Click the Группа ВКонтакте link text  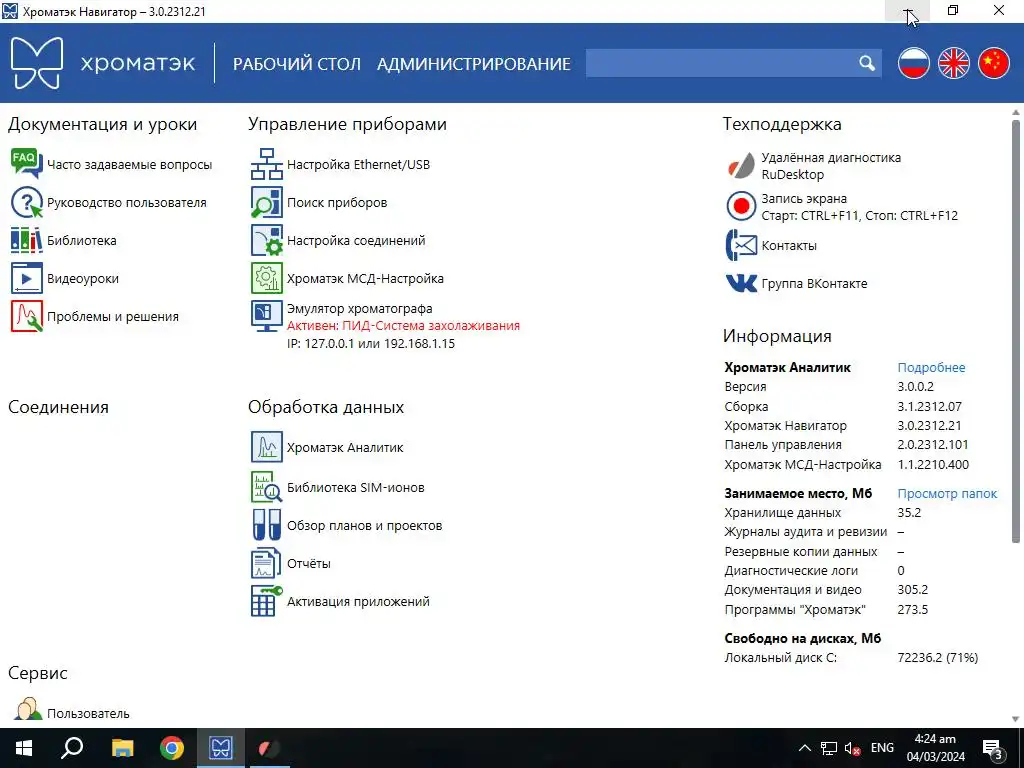814,283
